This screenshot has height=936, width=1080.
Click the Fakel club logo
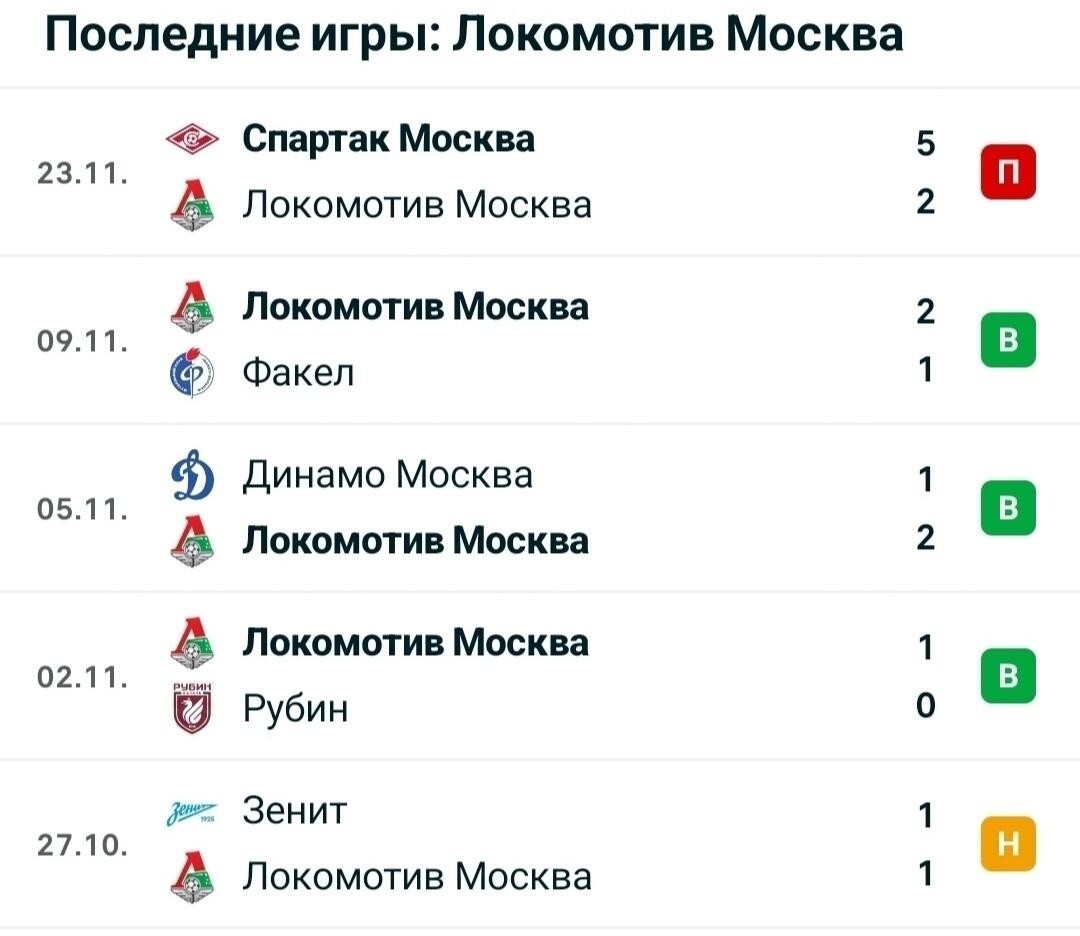[192, 373]
